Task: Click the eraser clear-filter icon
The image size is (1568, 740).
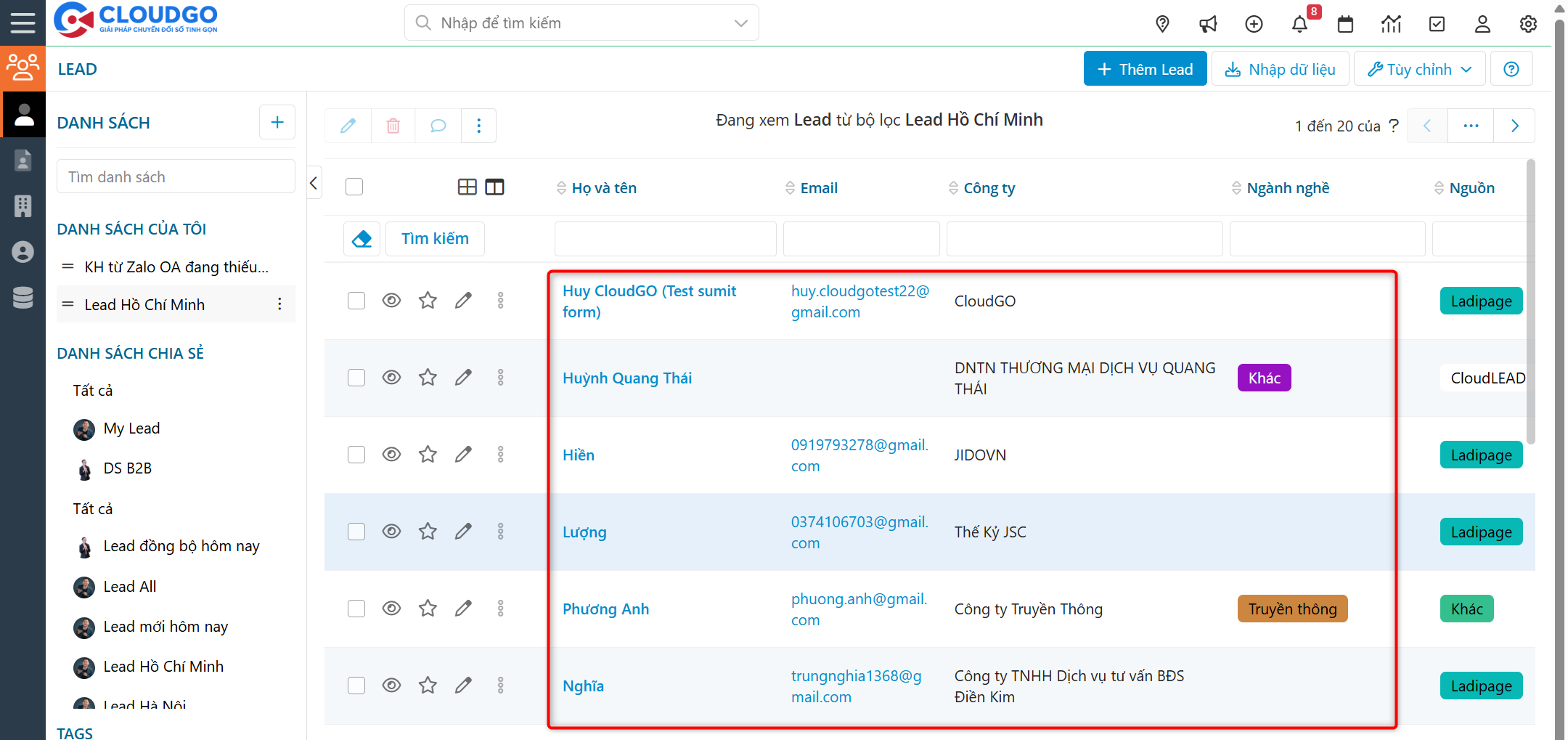Action: 362,239
